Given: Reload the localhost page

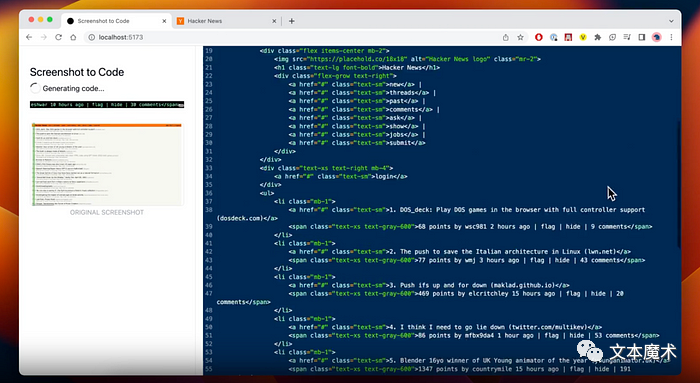Looking at the screenshot, I should click(x=58, y=37).
